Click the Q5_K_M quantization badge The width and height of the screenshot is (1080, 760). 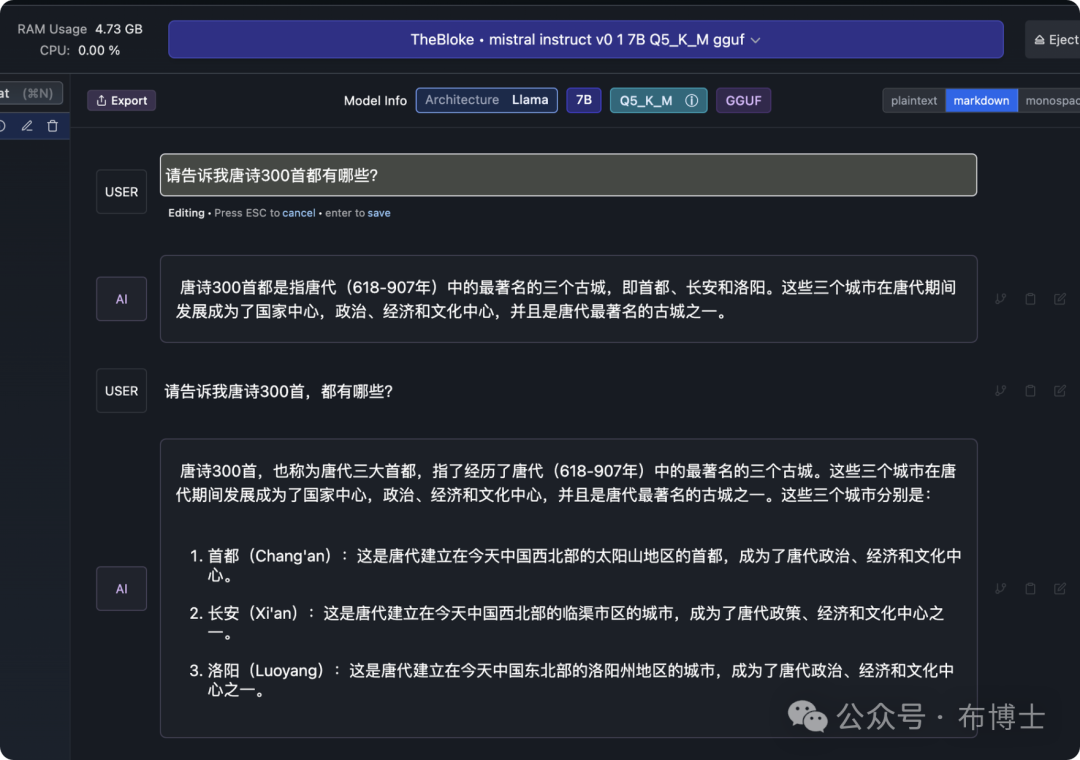[x=658, y=101]
